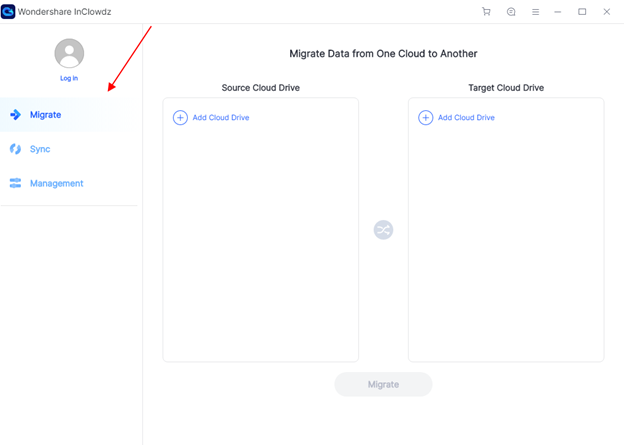624x445 pixels.
Task: Open the shopping cart icon in title bar
Action: click(486, 12)
